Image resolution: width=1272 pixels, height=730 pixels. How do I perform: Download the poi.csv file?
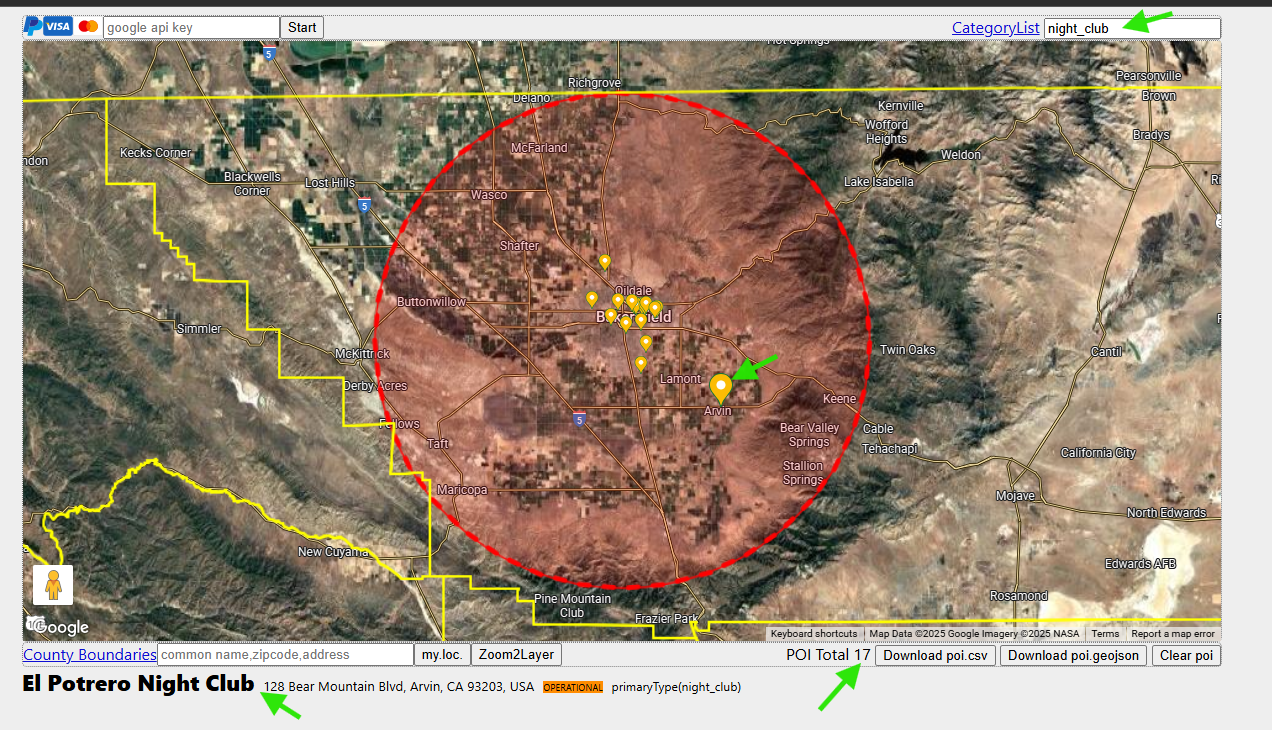pos(935,656)
